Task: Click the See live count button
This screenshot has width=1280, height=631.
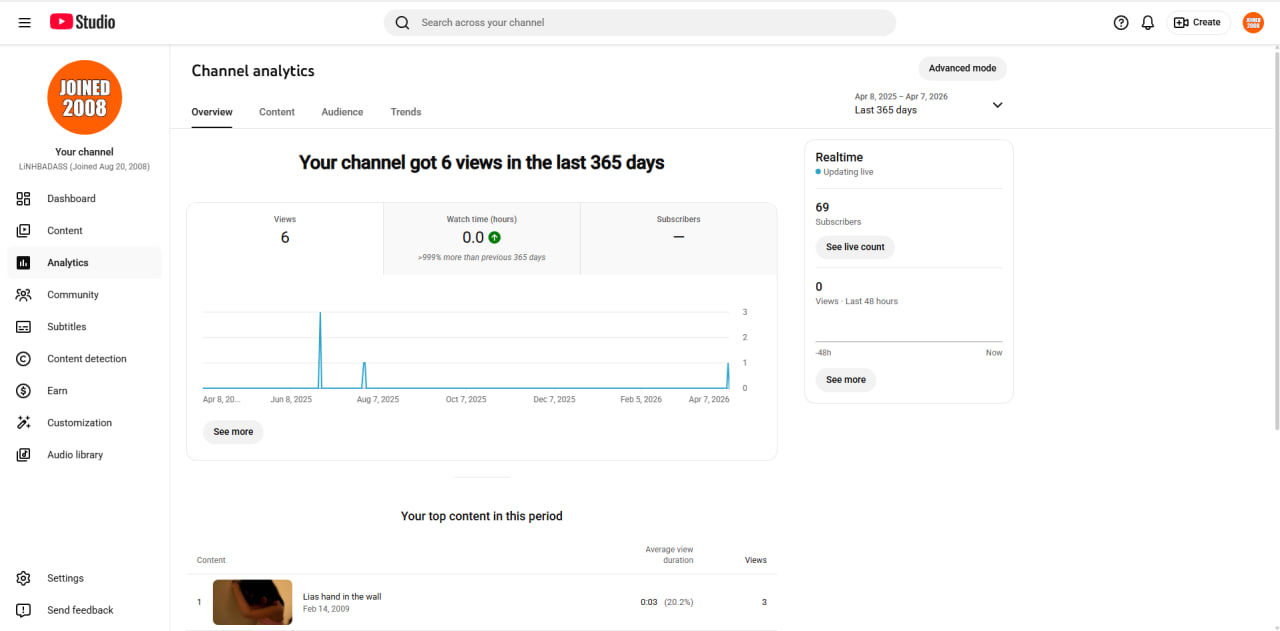Action: point(855,247)
